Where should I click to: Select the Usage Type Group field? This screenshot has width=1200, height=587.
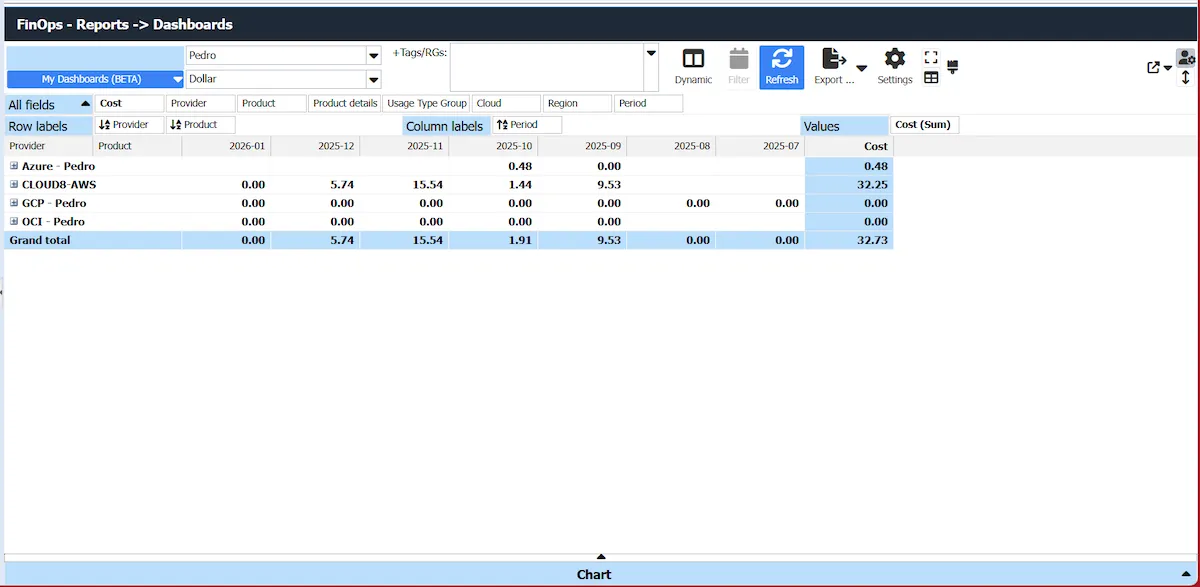coord(427,103)
